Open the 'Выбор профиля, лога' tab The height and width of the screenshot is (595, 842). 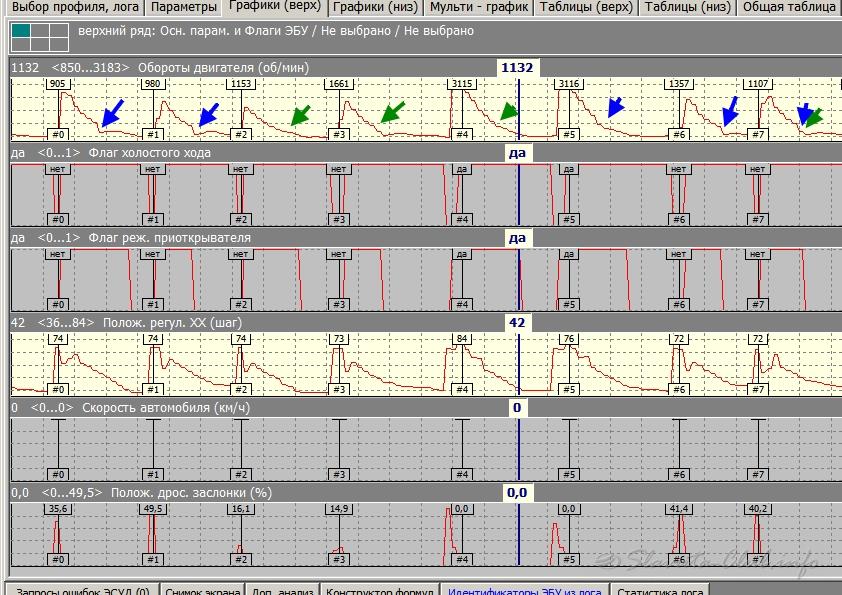pyautogui.click(x=75, y=7)
